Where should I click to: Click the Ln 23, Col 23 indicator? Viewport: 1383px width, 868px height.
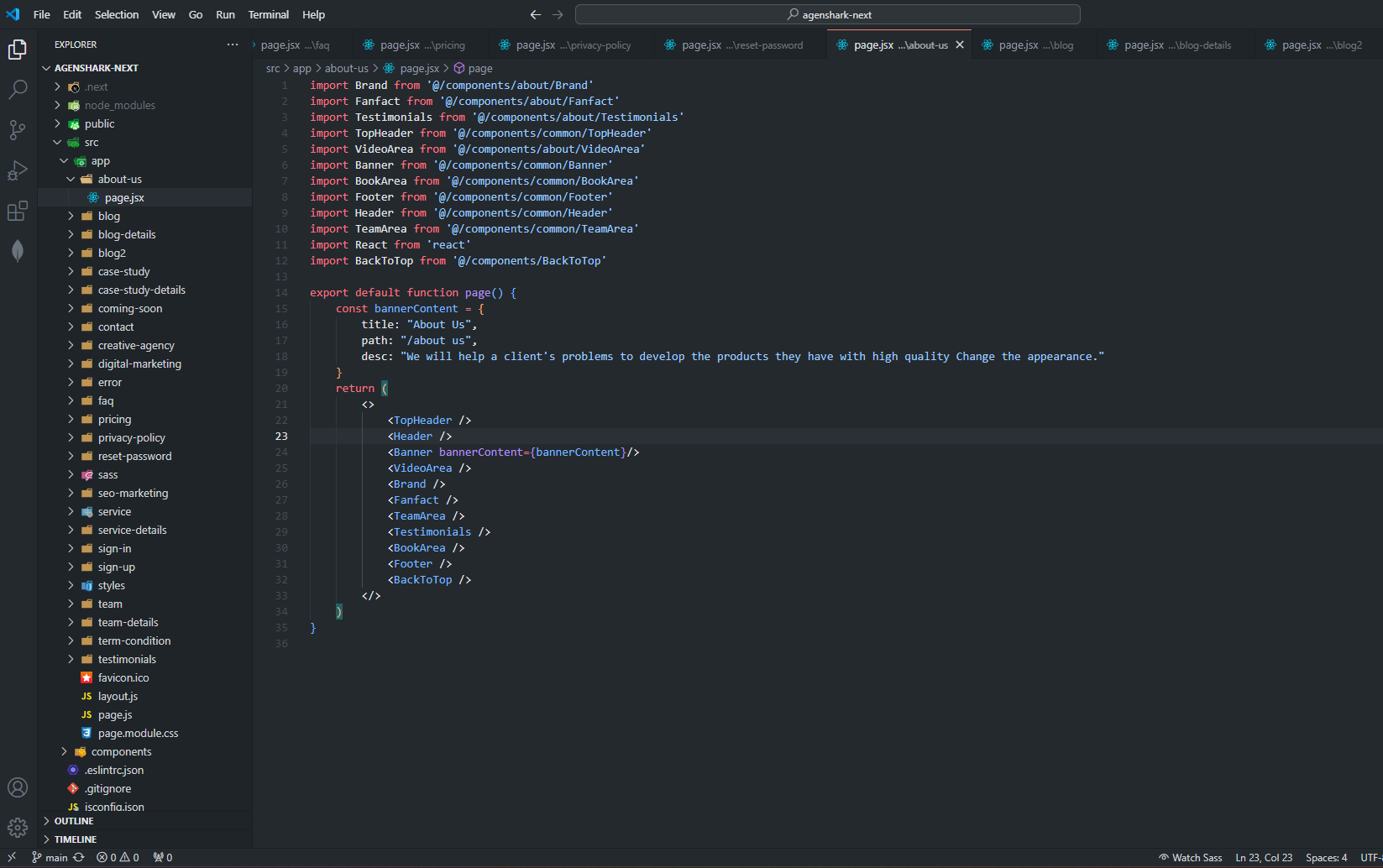pyautogui.click(x=1264, y=857)
